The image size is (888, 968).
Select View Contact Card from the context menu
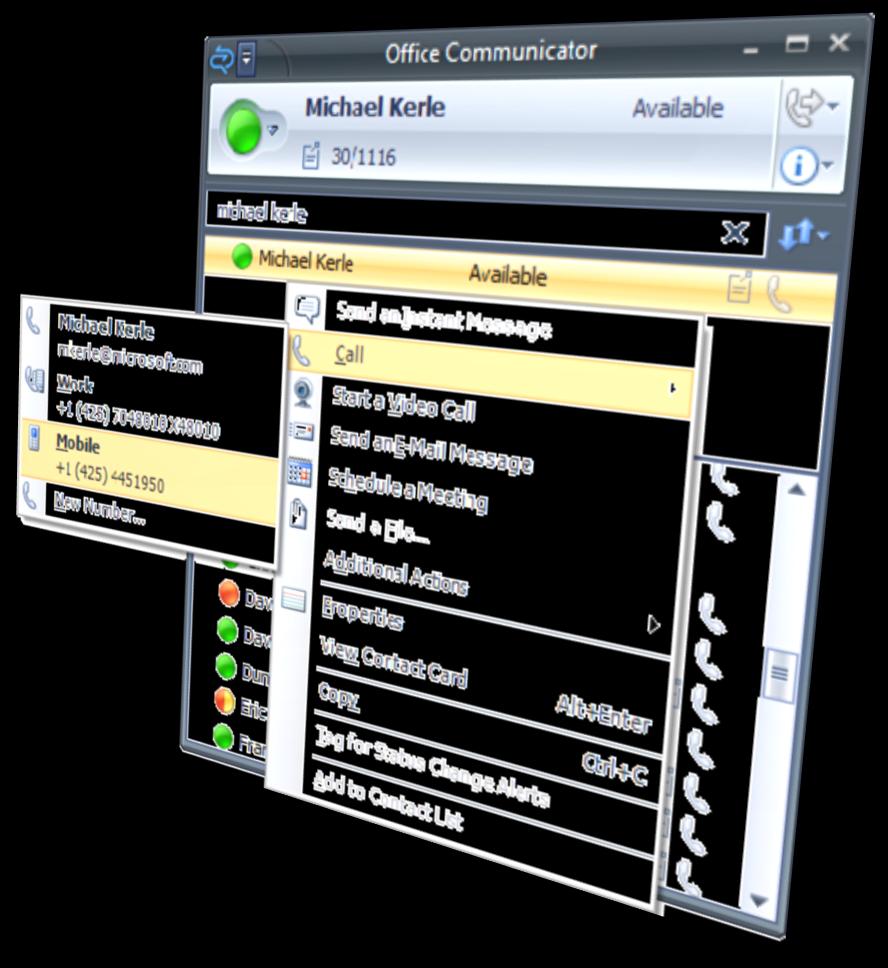393,662
